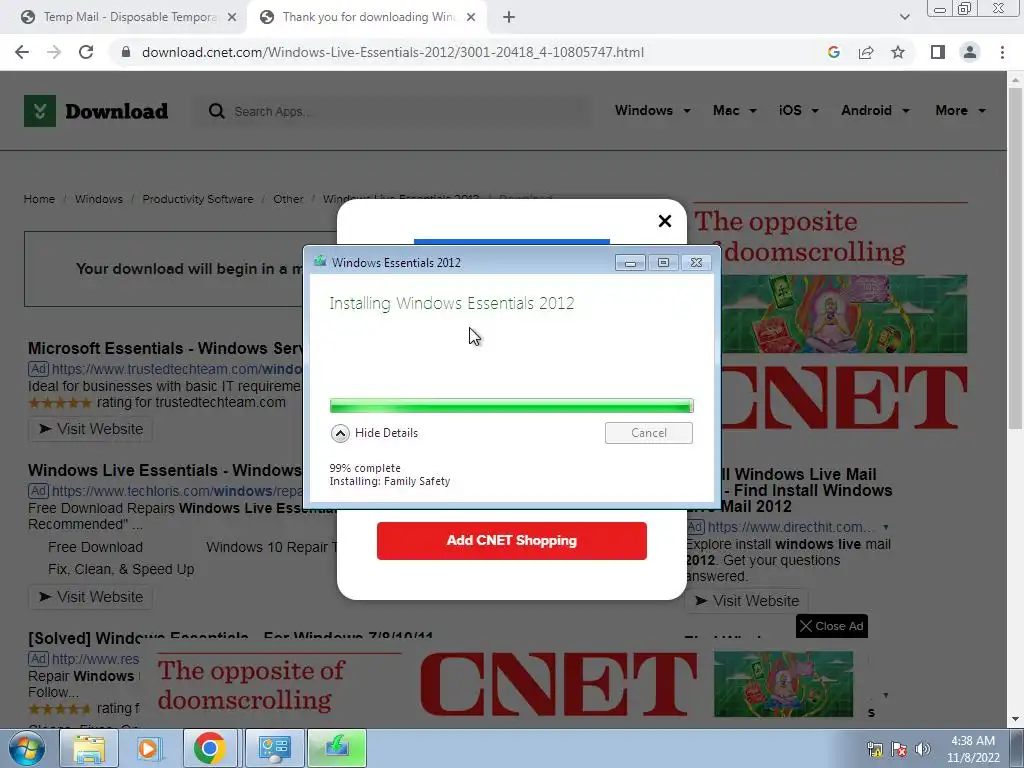Open the Productivity Software breadcrumb

[198, 199]
